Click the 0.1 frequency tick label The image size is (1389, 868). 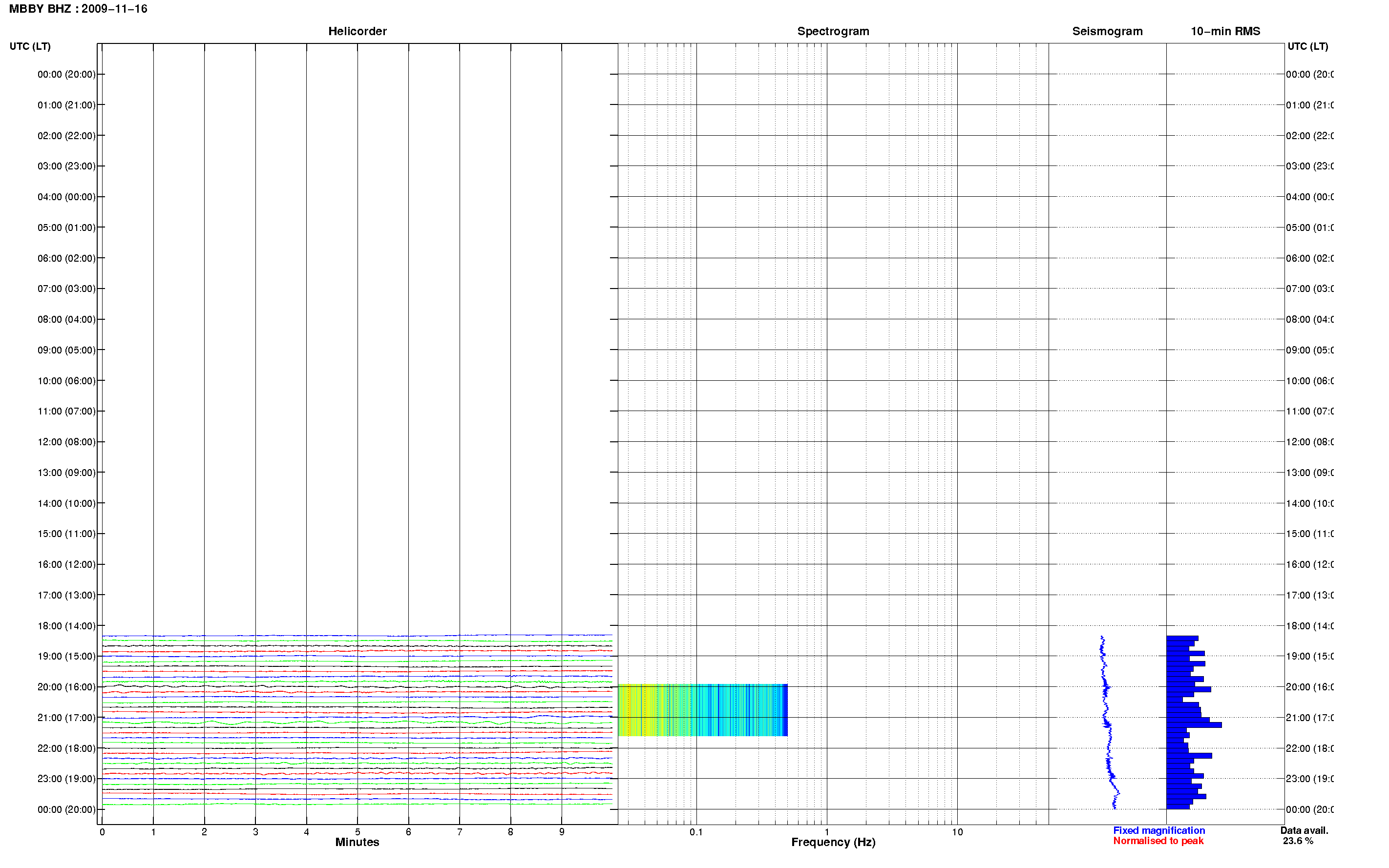click(x=696, y=832)
